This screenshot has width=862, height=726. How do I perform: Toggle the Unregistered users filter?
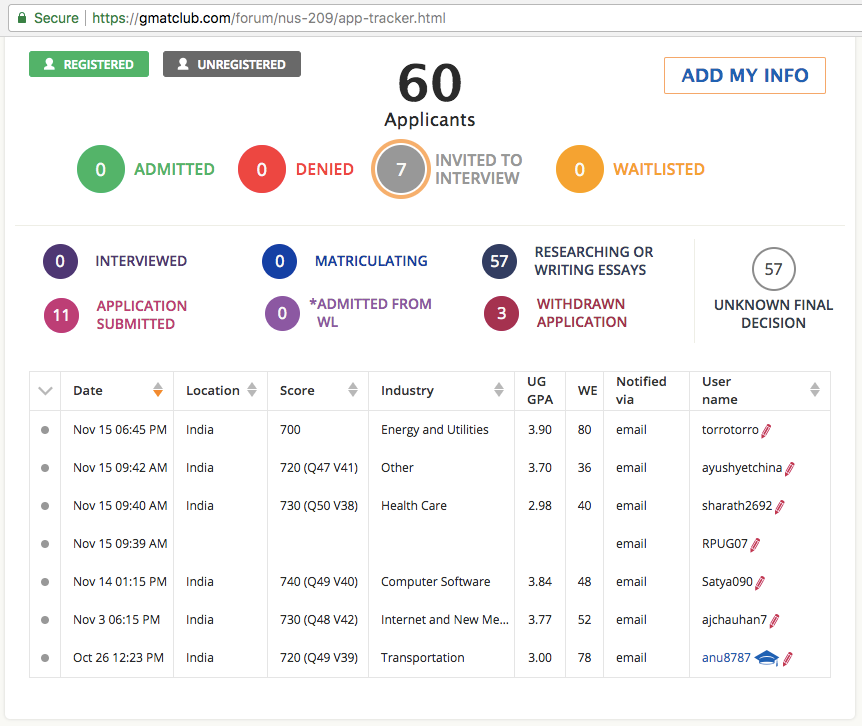coord(232,64)
